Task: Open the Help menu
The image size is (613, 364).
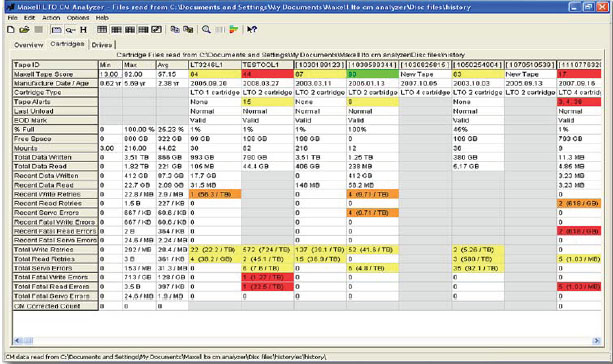Action: click(x=102, y=18)
